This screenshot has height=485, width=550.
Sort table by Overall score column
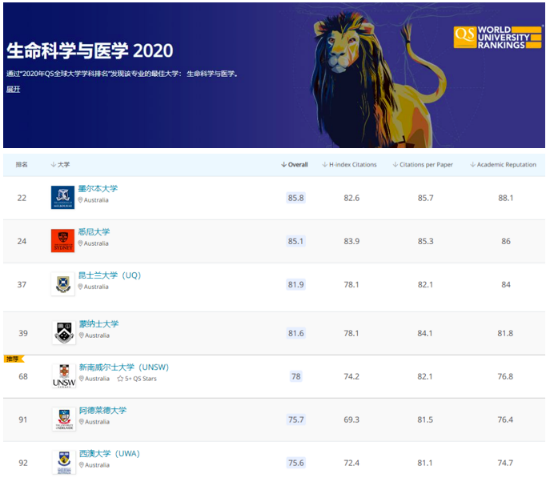click(295, 164)
